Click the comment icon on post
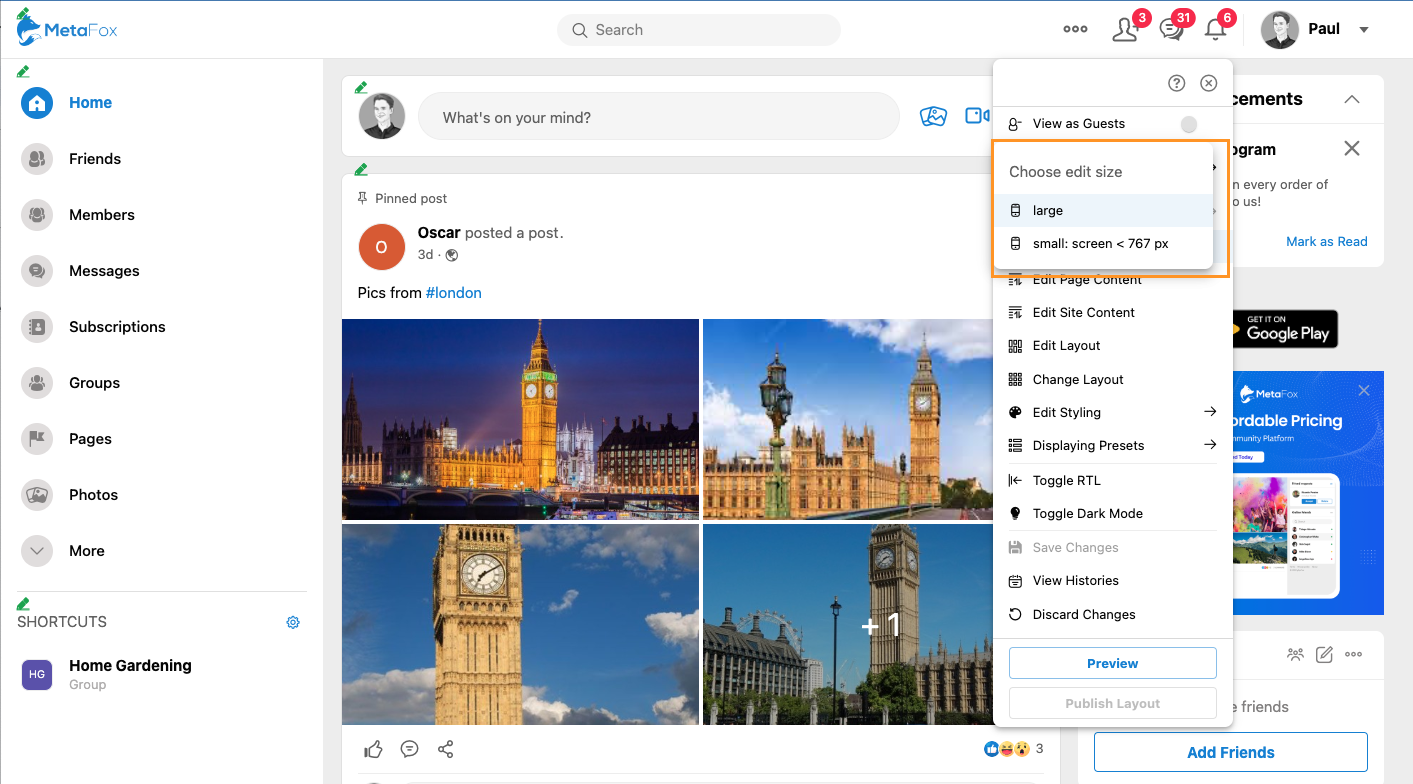 click(x=409, y=749)
